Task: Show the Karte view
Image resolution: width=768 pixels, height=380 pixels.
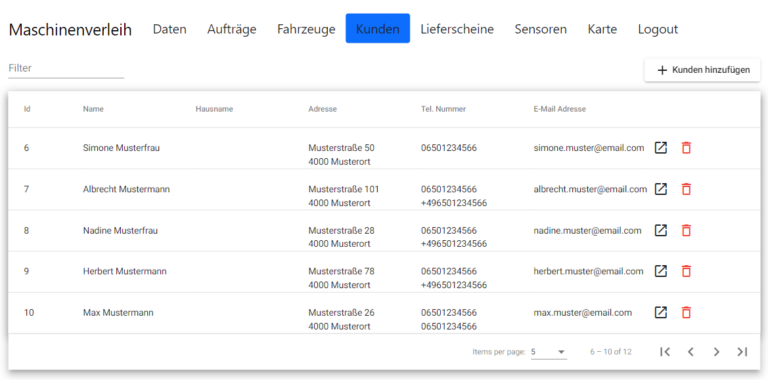Action: point(602,29)
